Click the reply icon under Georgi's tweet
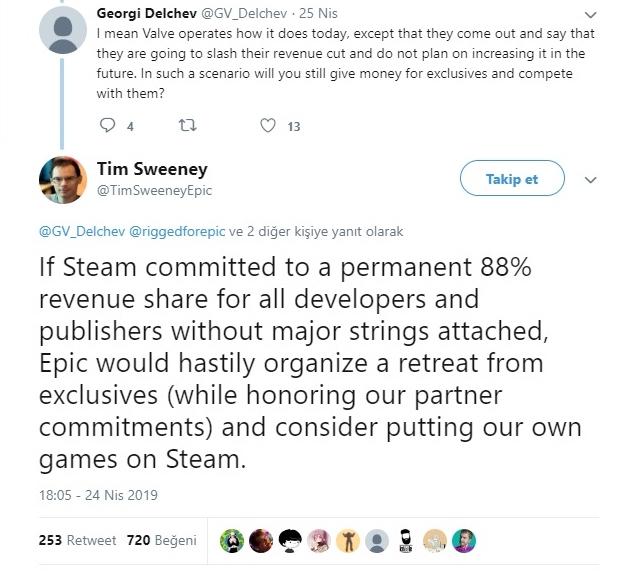The image size is (633, 570). (109, 126)
